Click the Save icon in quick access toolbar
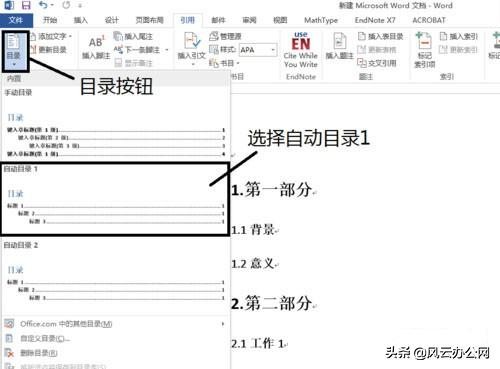 pyautogui.click(x=25, y=5)
